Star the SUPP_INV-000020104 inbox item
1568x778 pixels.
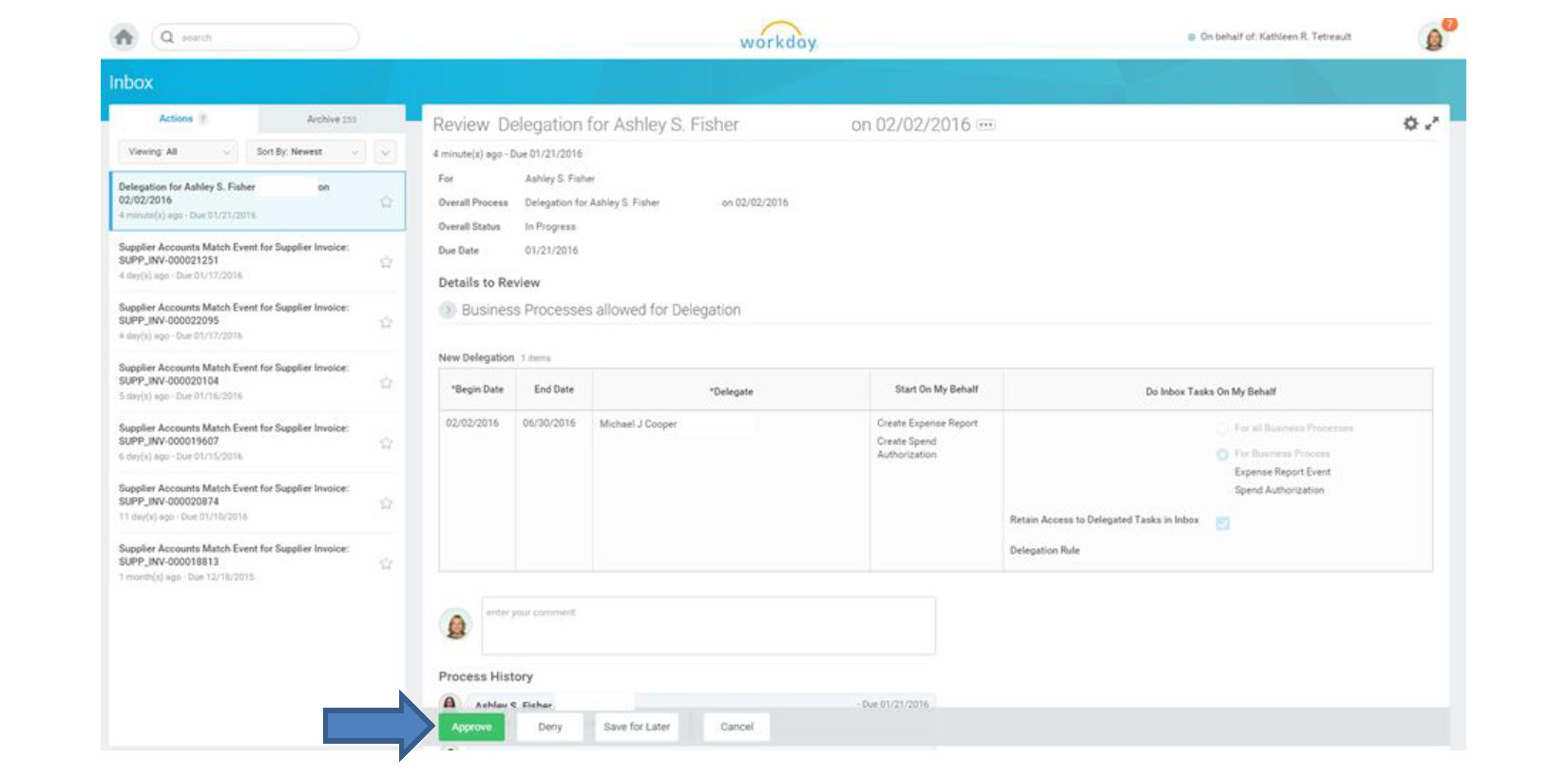[x=386, y=383]
